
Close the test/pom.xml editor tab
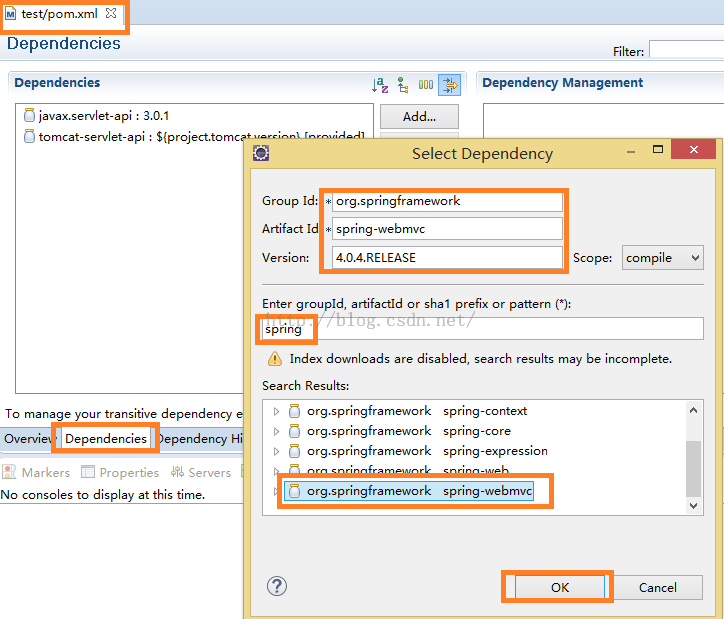(x=111, y=13)
